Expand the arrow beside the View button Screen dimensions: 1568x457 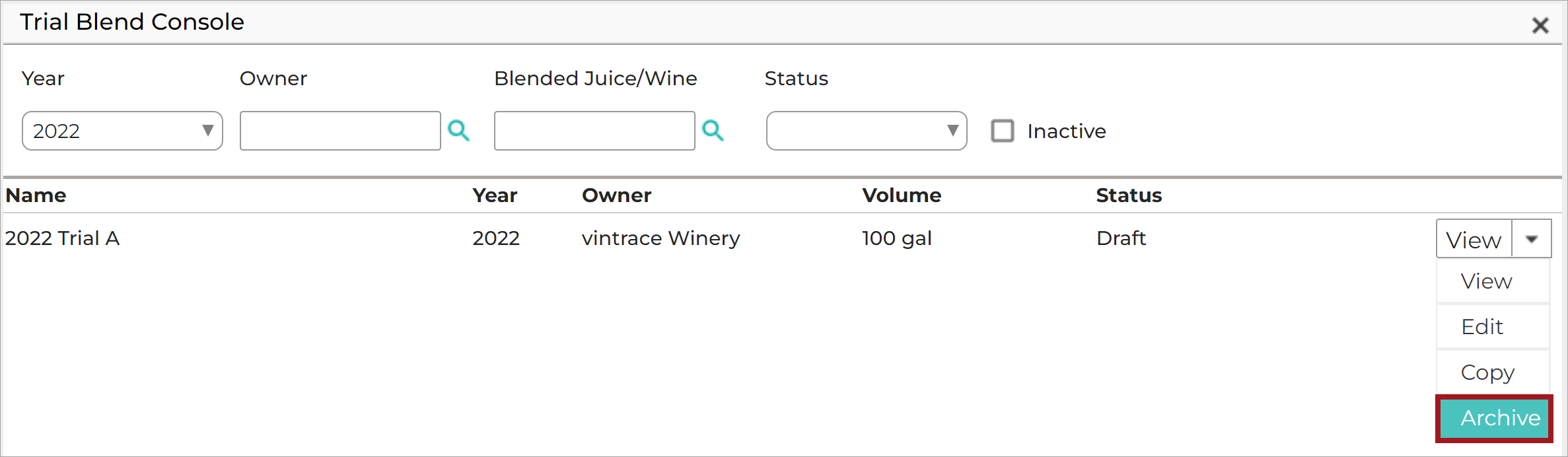coord(1532,239)
